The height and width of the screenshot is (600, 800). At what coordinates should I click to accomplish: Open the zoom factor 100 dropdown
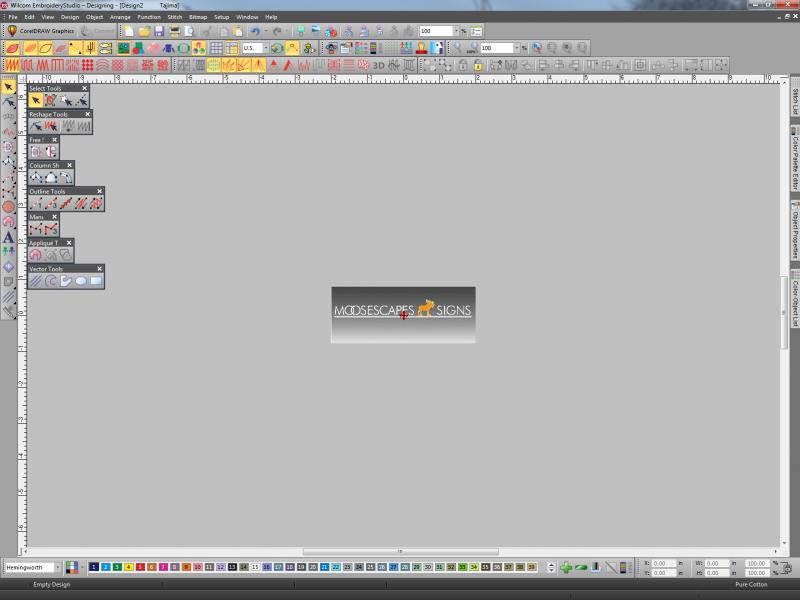click(516, 48)
